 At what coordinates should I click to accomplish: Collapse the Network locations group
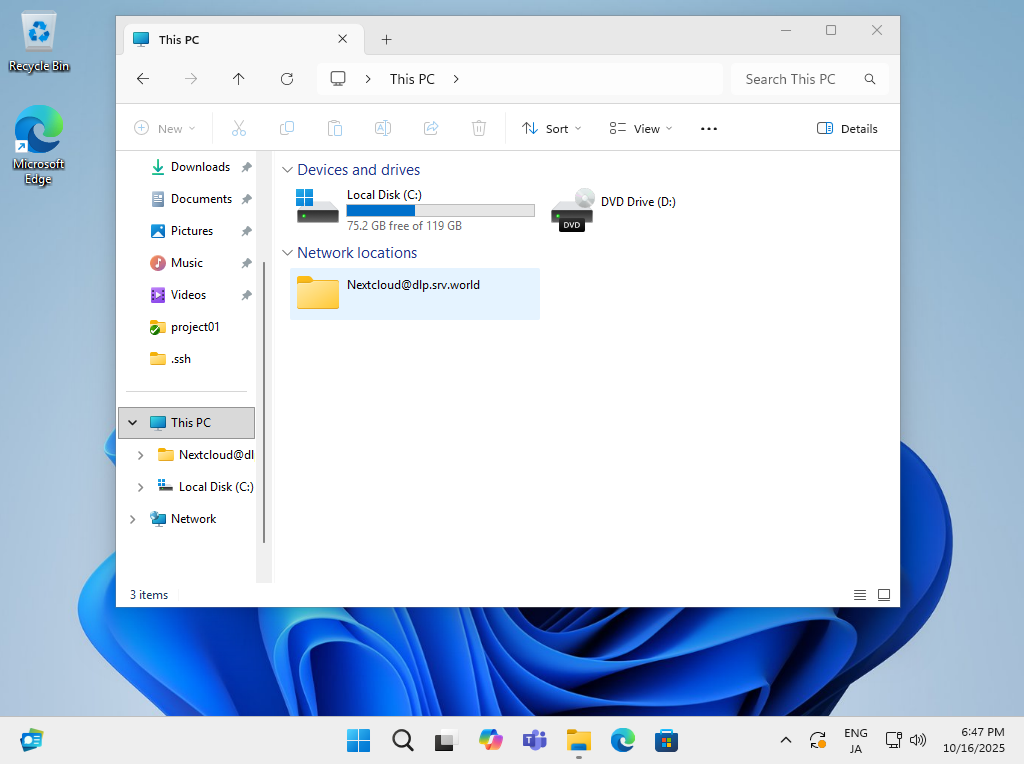(x=288, y=253)
